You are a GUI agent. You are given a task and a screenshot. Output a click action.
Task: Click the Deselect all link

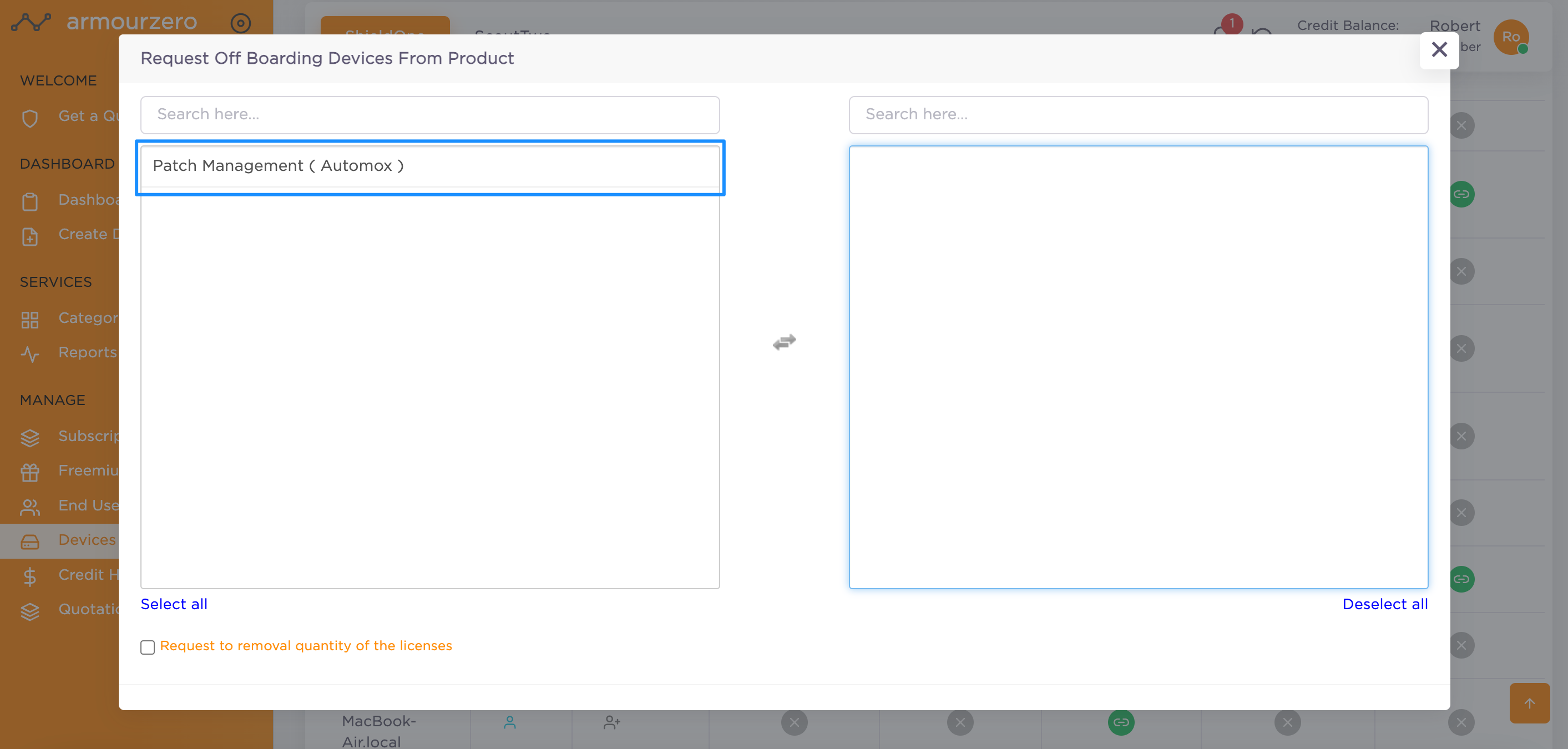click(1385, 604)
